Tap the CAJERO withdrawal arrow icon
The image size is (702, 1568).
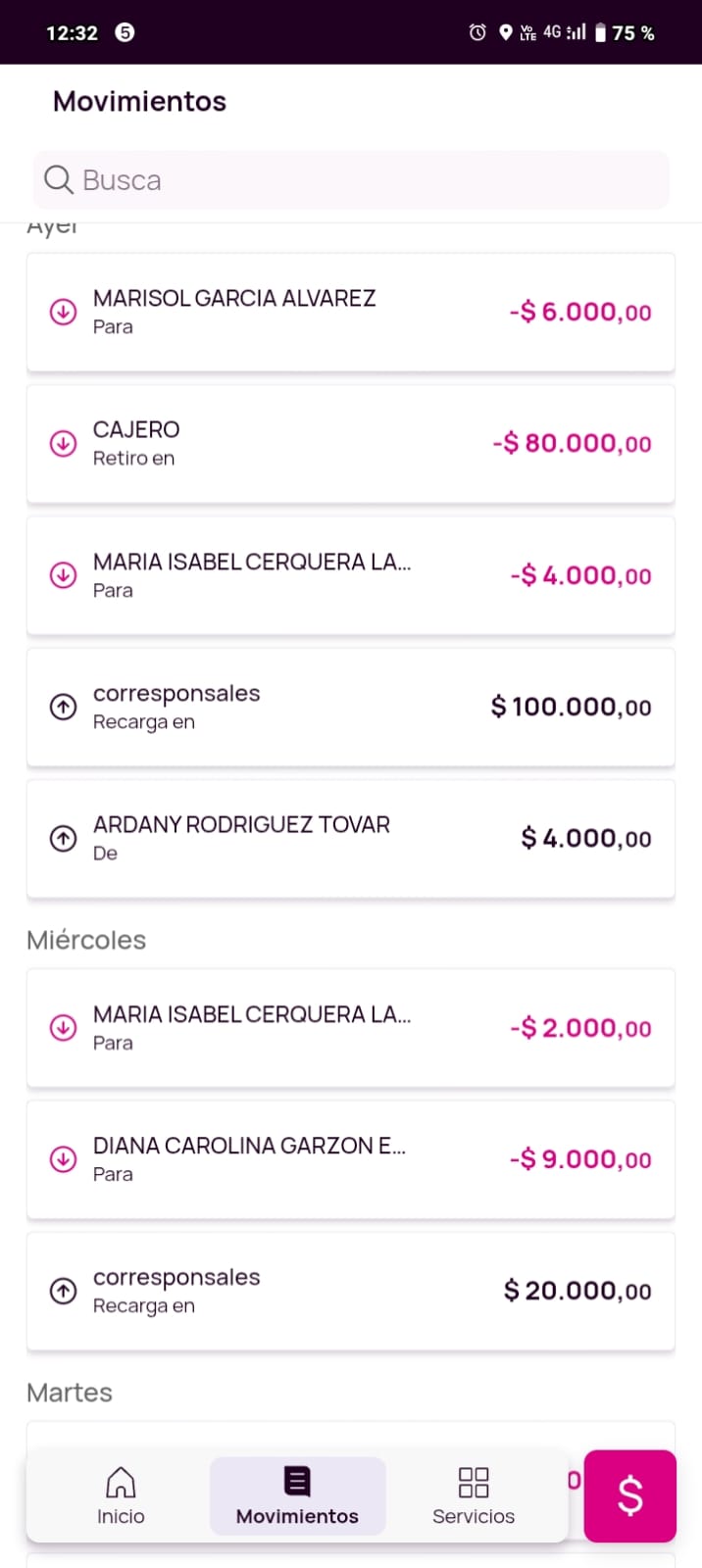(64, 444)
